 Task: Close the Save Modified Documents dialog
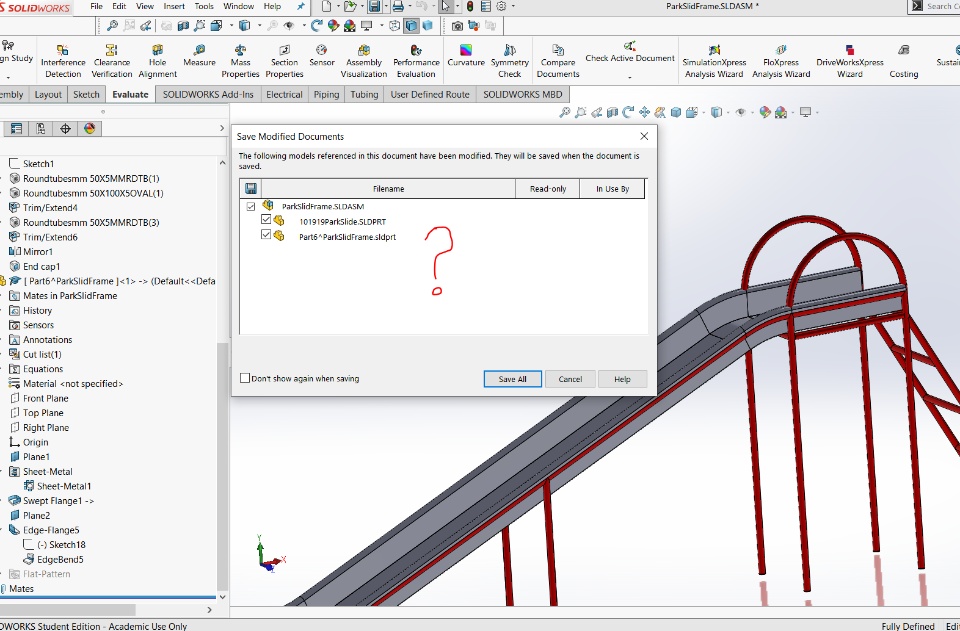(644, 136)
